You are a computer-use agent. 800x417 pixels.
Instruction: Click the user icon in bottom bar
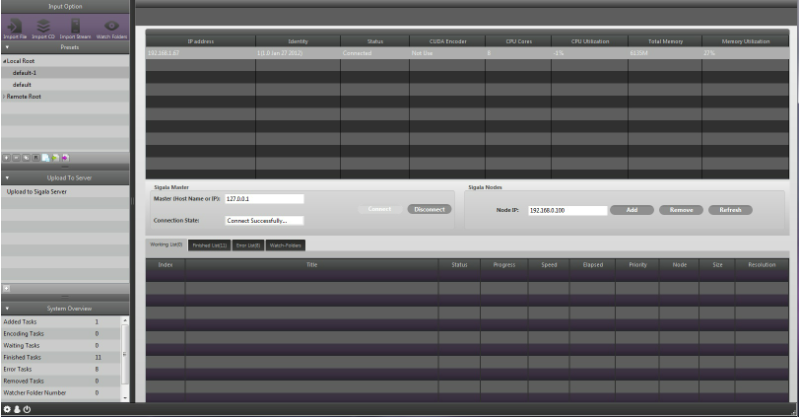[17, 409]
